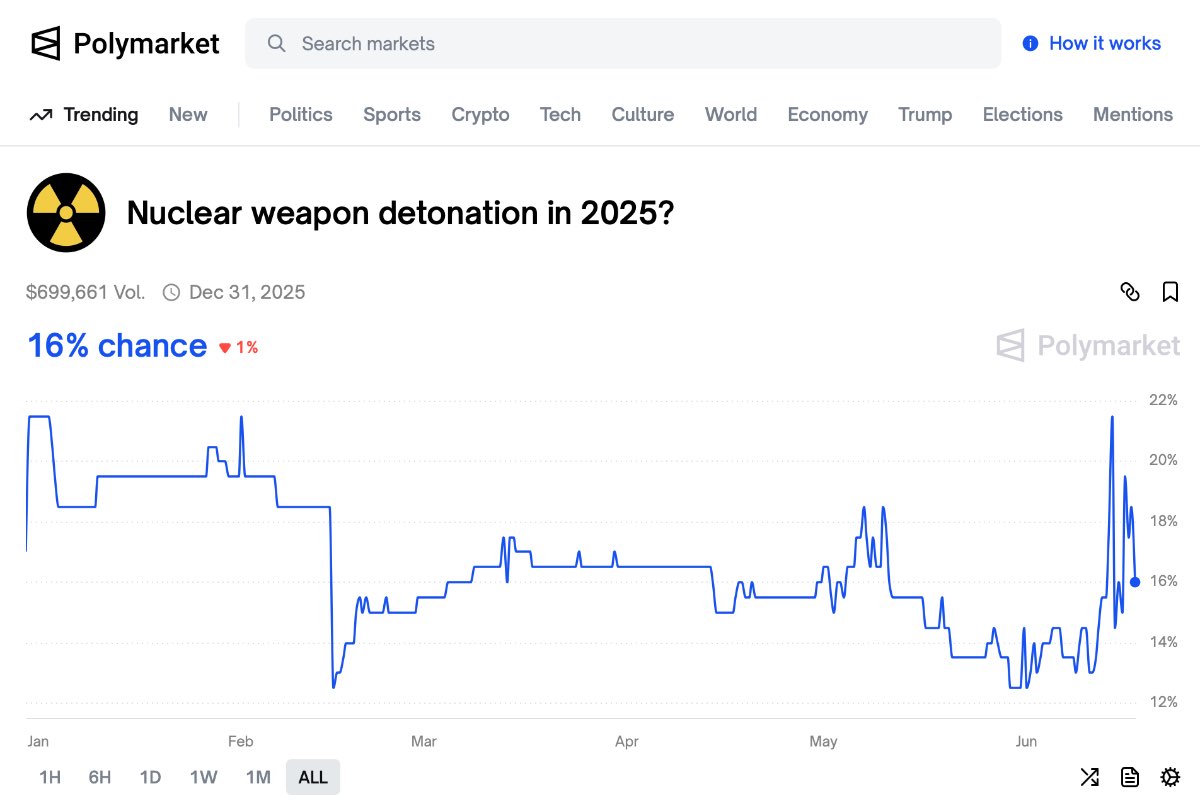This screenshot has height=800, width=1200.
Task: Click the shuffle compare icon below chart
Action: coord(1089,777)
